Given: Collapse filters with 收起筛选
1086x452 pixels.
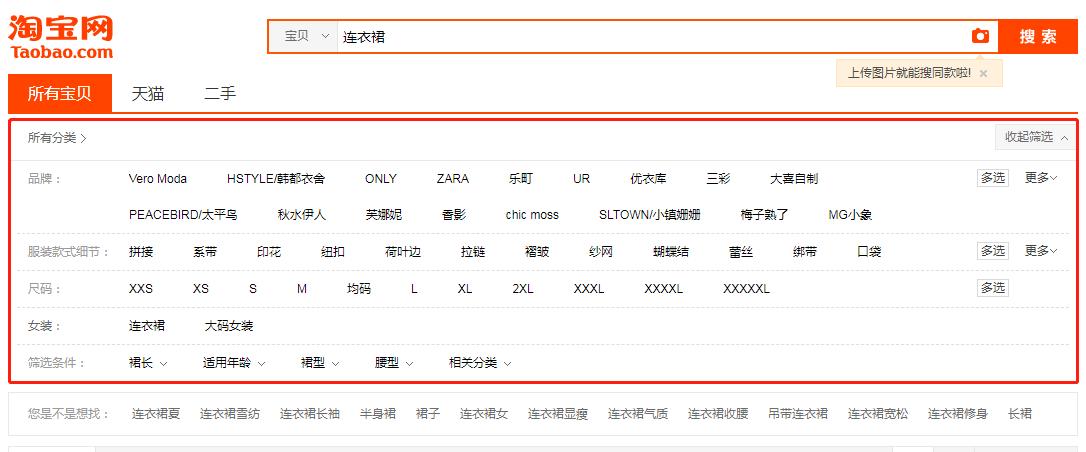Looking at the screenshot, I should (x=1036, y=137).
